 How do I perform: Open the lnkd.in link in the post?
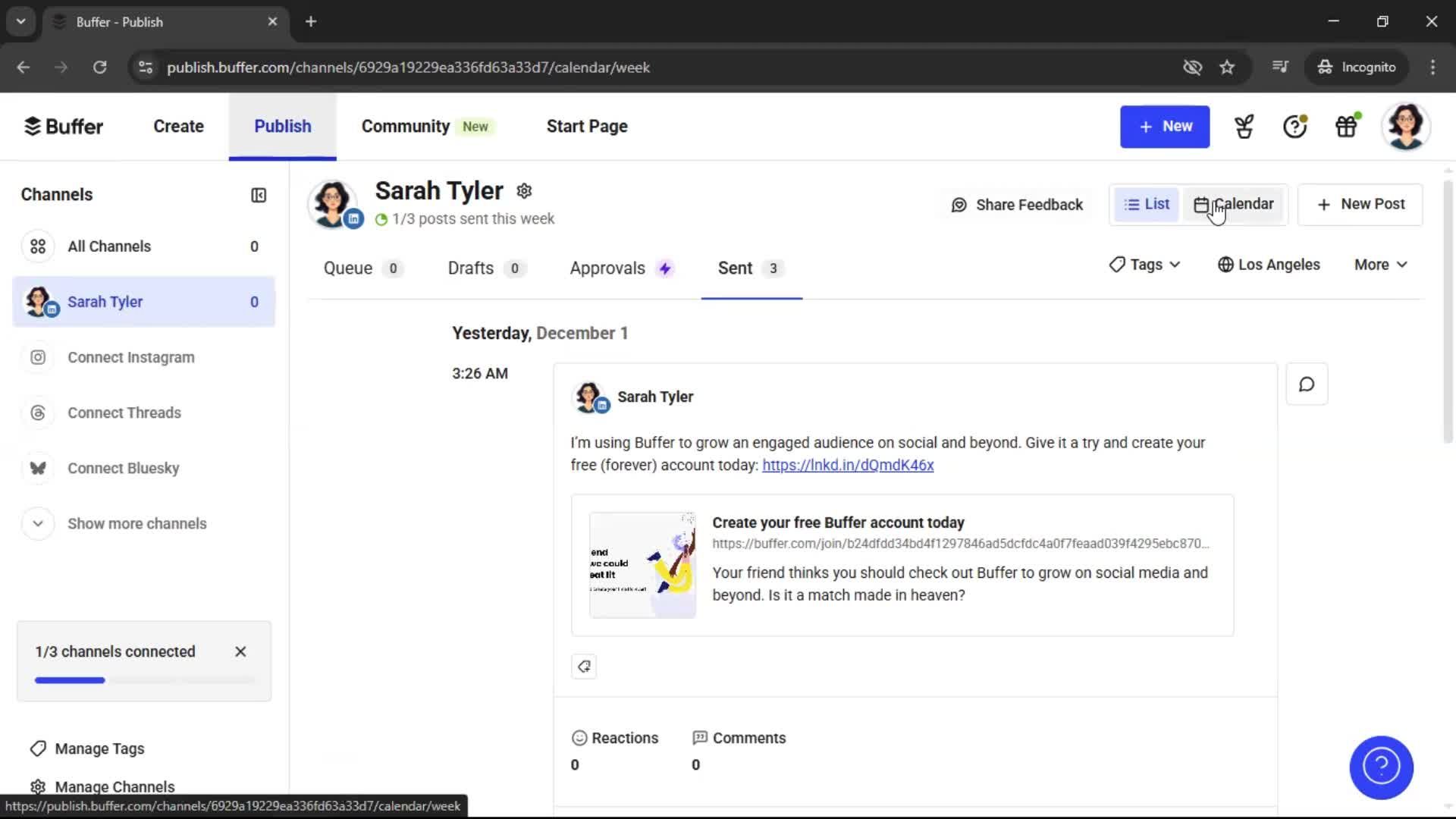[x=847, y=465]
